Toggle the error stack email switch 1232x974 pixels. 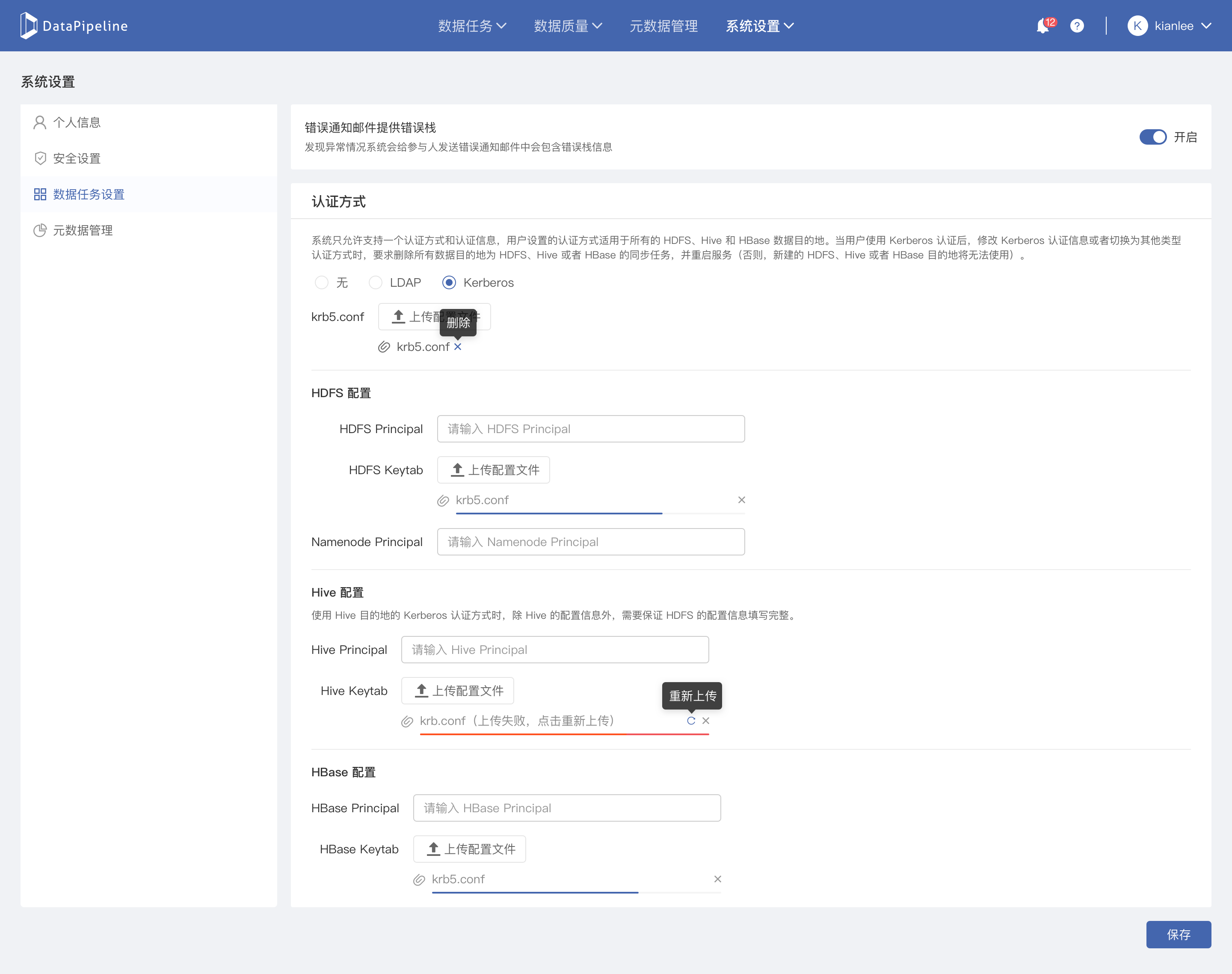(1153, 137)
